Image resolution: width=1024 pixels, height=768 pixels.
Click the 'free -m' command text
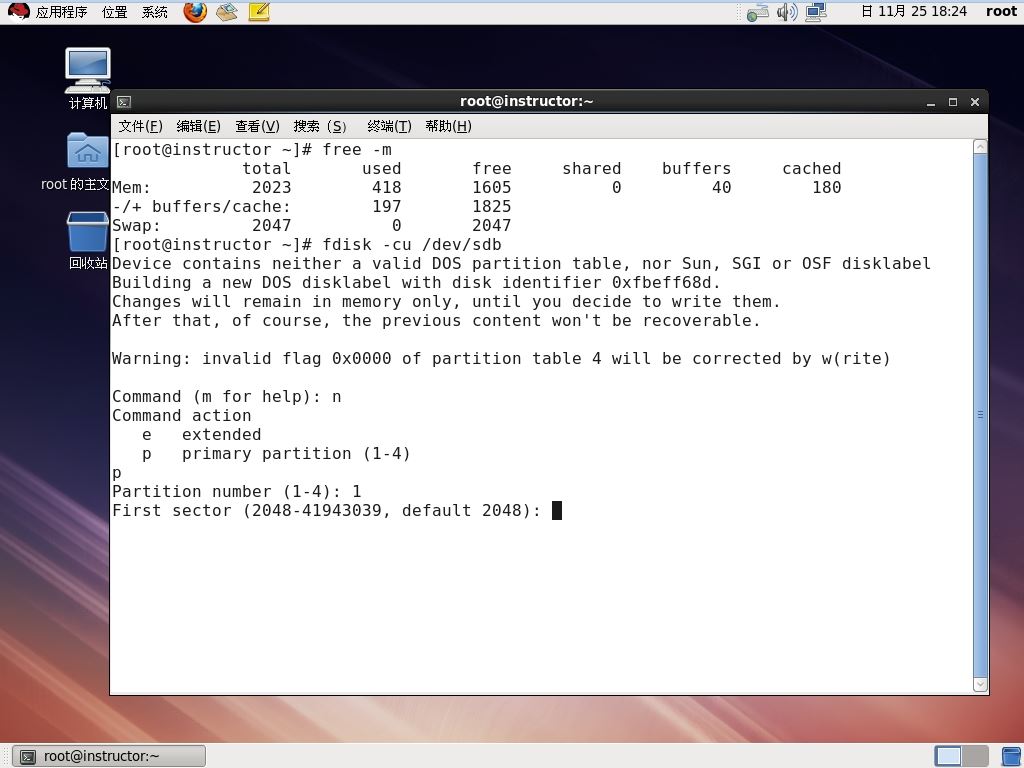click(357, 150)
